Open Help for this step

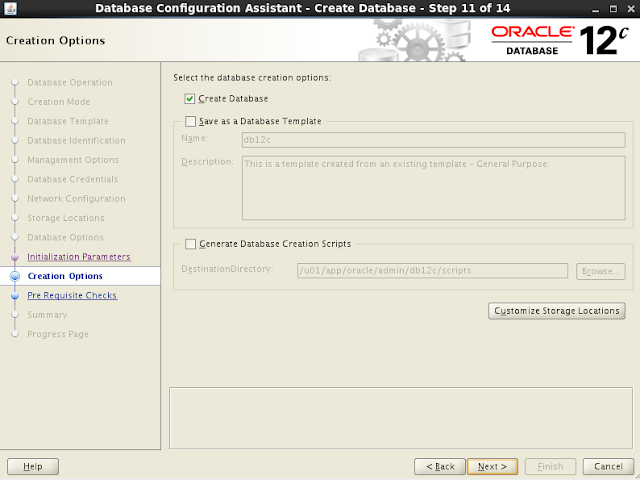pyautogui.click(x=33, y=467)
